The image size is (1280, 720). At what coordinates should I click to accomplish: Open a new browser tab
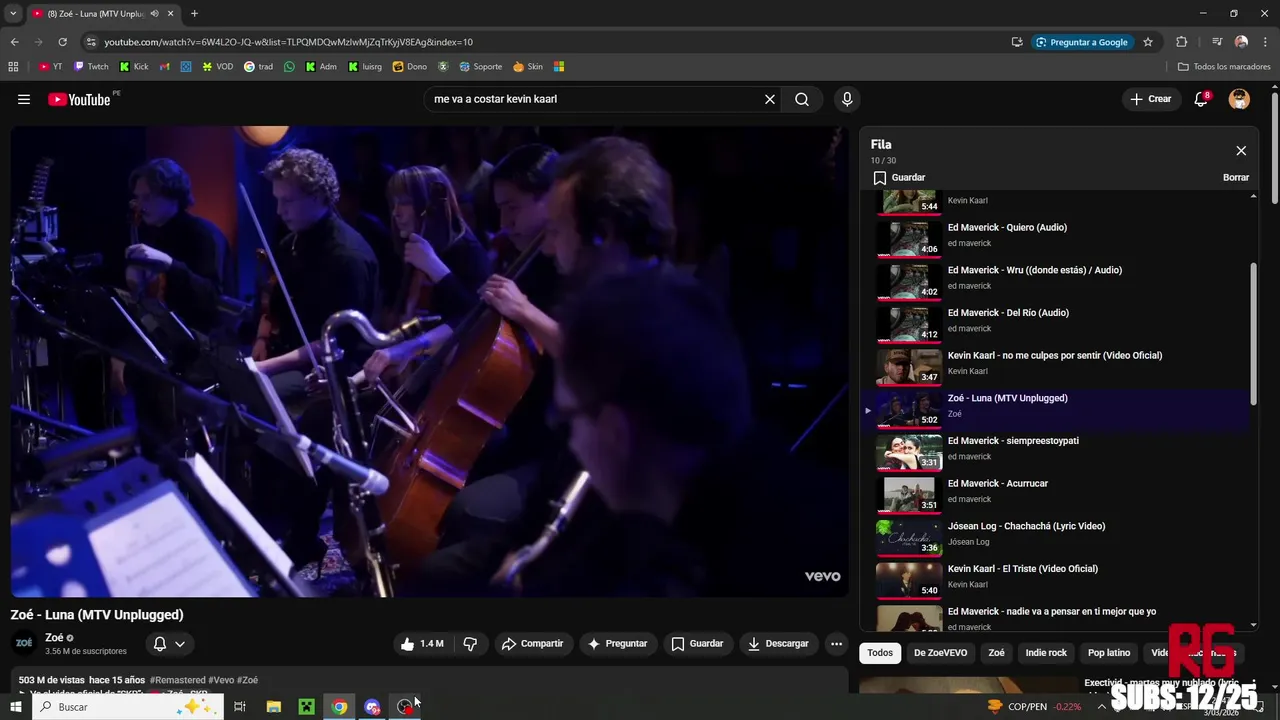tap(194, 14)
